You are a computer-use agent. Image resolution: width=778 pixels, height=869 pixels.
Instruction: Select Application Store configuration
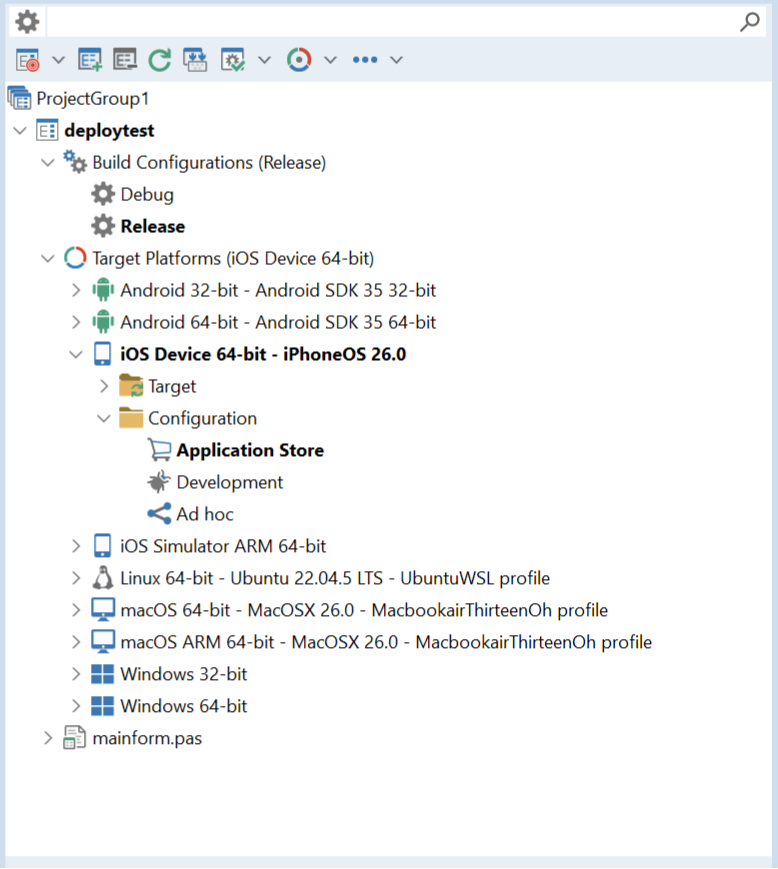click(250, 451)
